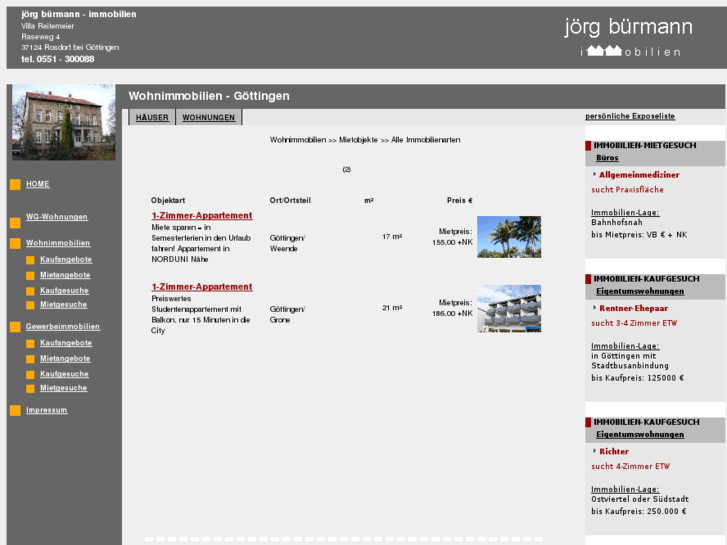Click the orange square beside HOME
Image resolution: width=727 pixels, height=545 pixels.
[15, 185]
